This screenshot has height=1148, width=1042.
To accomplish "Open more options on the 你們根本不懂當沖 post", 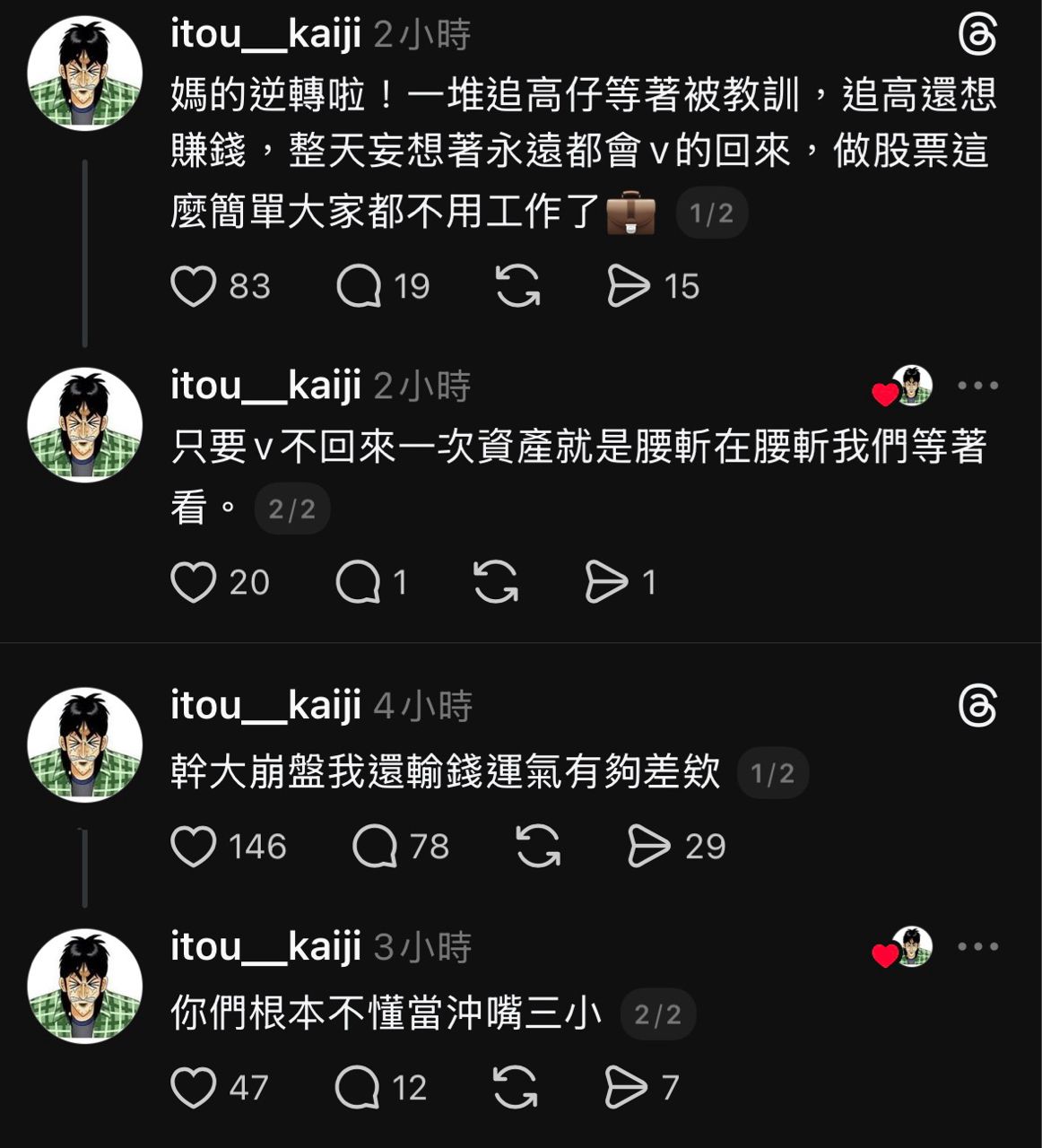I will tap(977, 946).
